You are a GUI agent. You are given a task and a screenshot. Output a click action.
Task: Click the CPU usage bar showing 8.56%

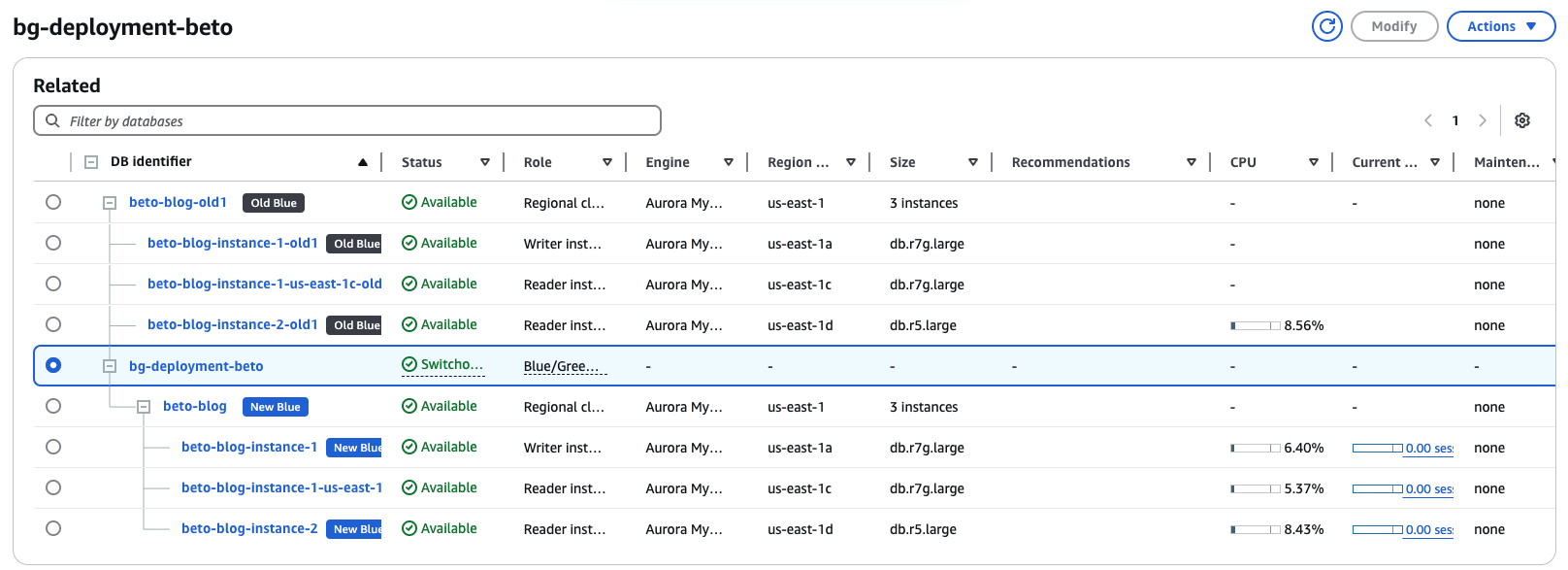[x=1256, y=325]
